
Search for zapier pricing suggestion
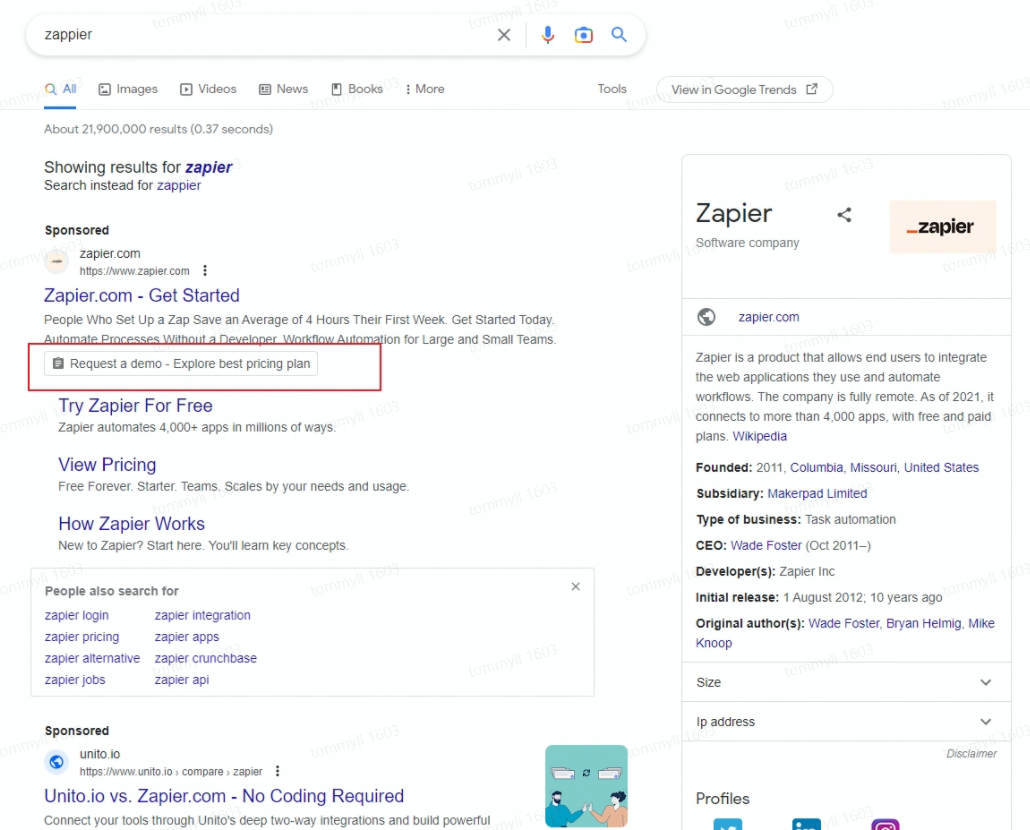click(x=81, y=637)
